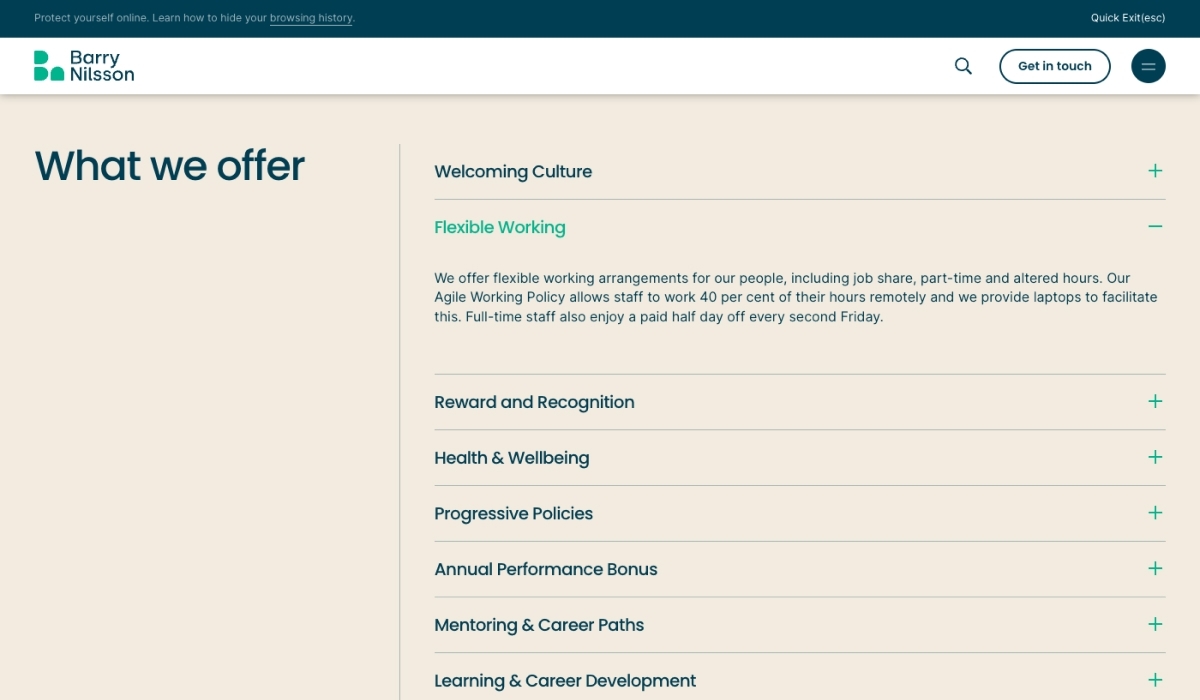Screen dimensions: 1200x700
Task: Open the round hamburger menu button
Action: (x=1148, y=66)
